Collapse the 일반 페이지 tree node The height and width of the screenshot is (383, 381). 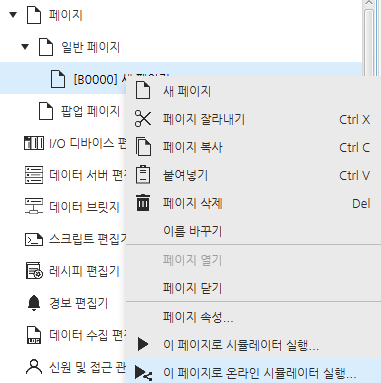(25, 47)
